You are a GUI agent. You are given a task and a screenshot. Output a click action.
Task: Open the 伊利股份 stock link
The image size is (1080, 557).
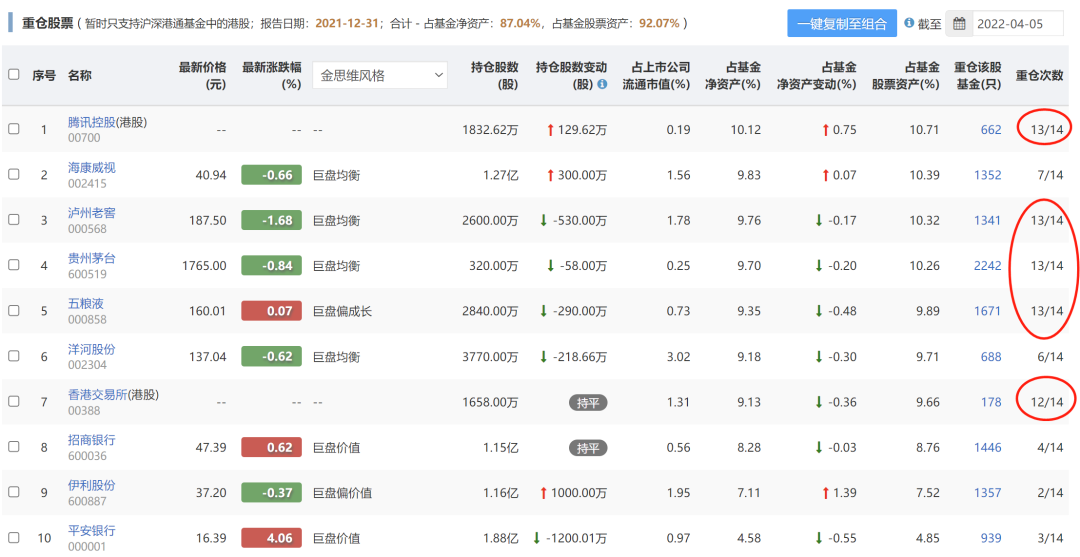[x=91, y=485]
